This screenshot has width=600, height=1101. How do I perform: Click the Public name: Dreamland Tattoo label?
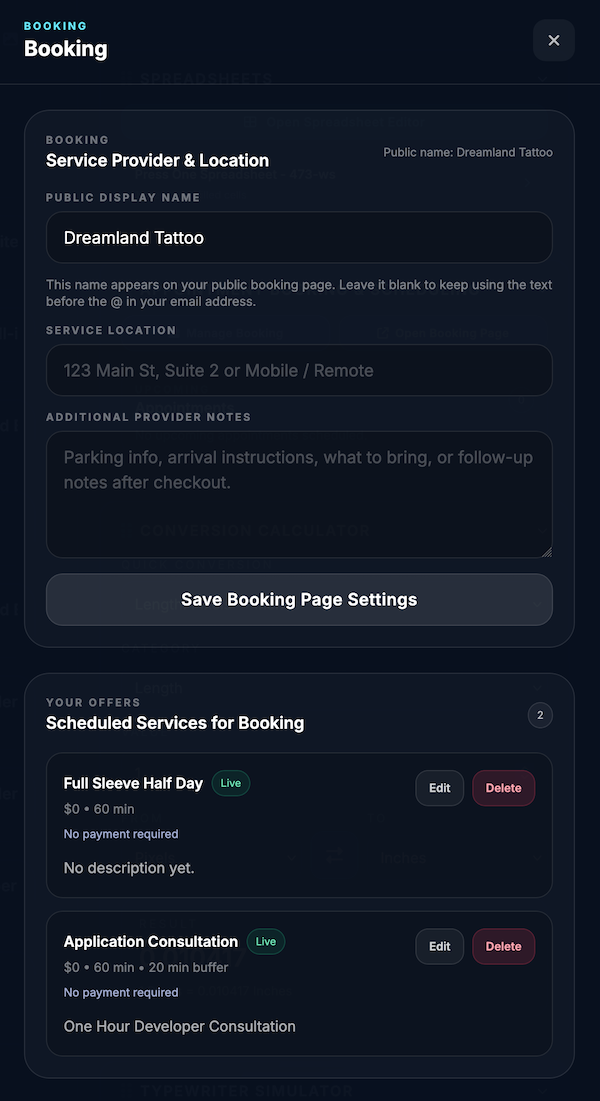tap(468, 152)
